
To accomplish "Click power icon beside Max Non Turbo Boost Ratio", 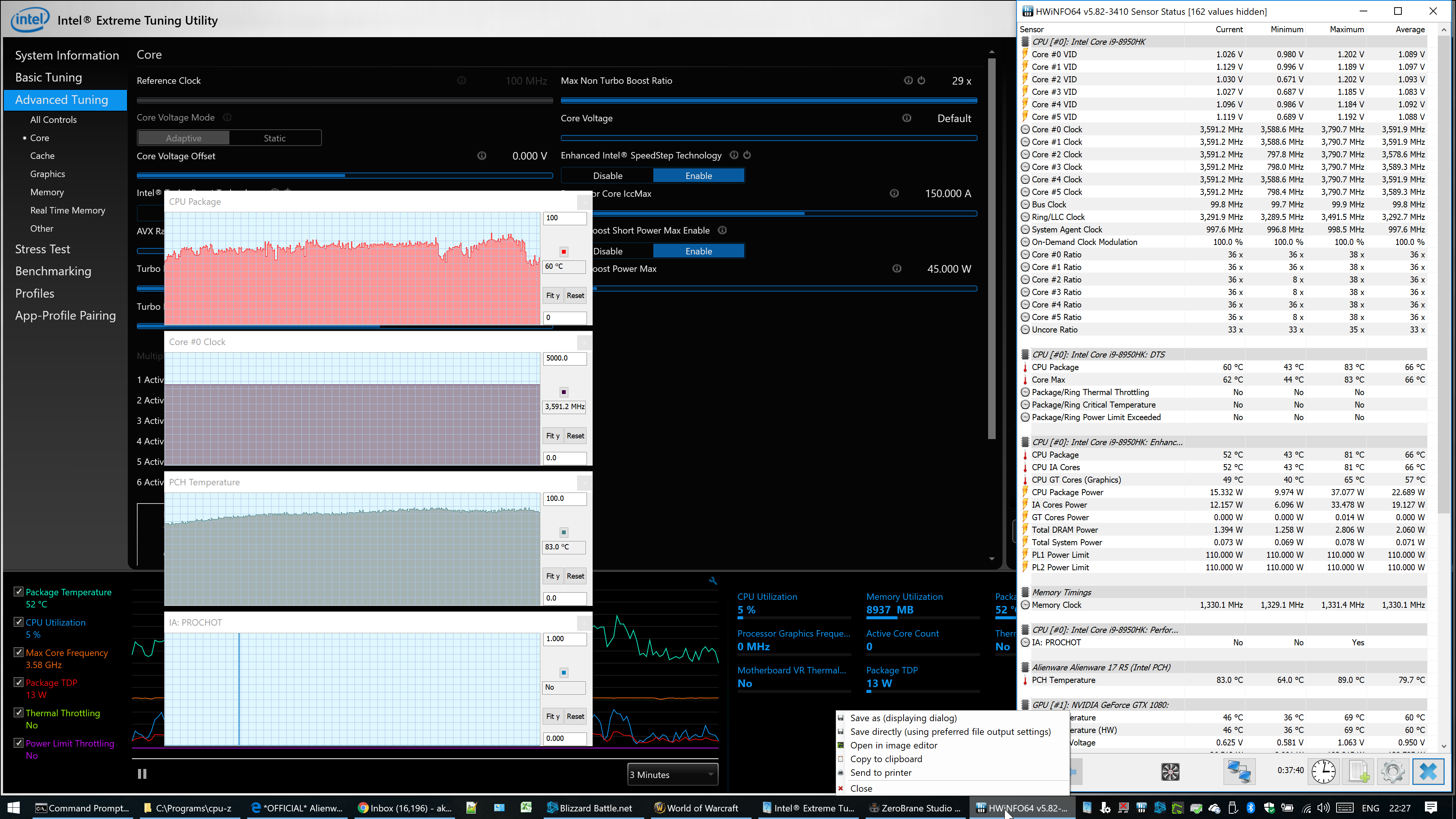I will tap(921, 80).
